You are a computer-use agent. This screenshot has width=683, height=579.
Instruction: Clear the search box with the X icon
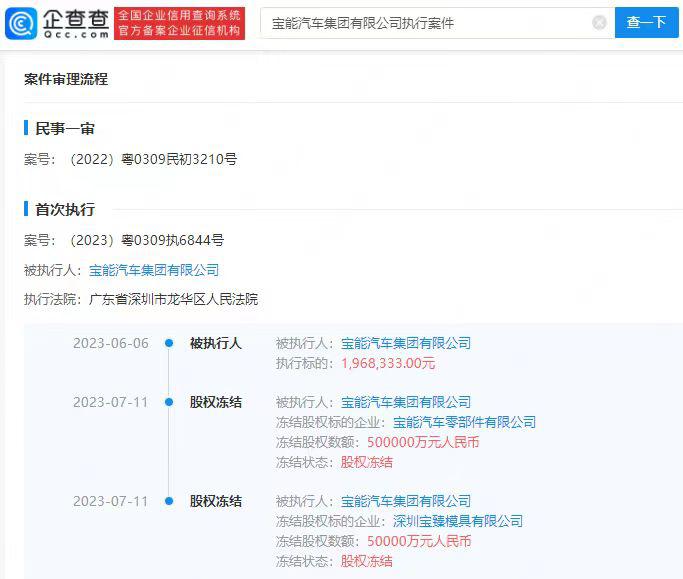pyautogui.click(x=599, y=22)
